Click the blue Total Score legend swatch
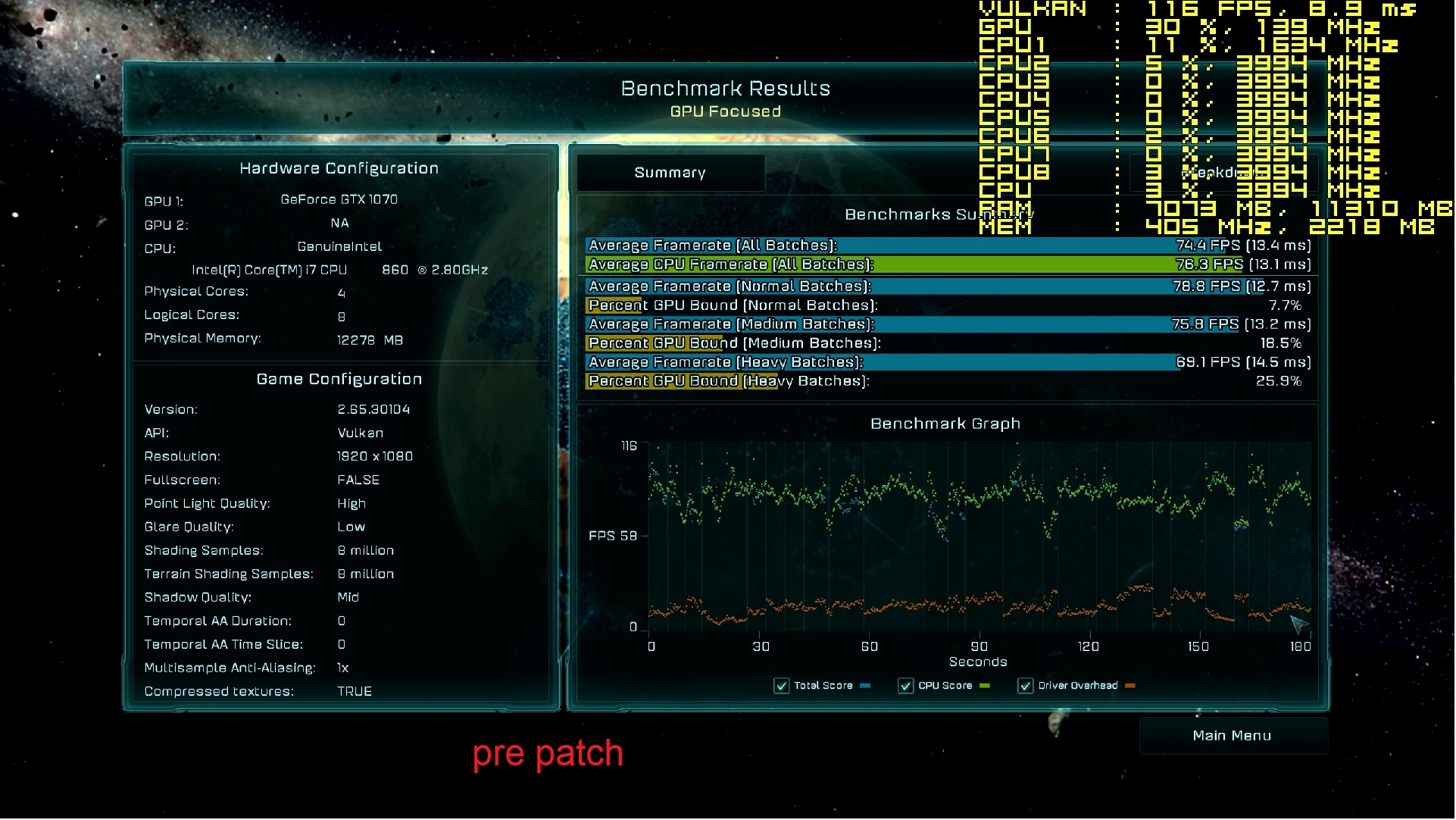This screenshot has height=820, width=1456. pyautogui.click(x=865, y=686)
